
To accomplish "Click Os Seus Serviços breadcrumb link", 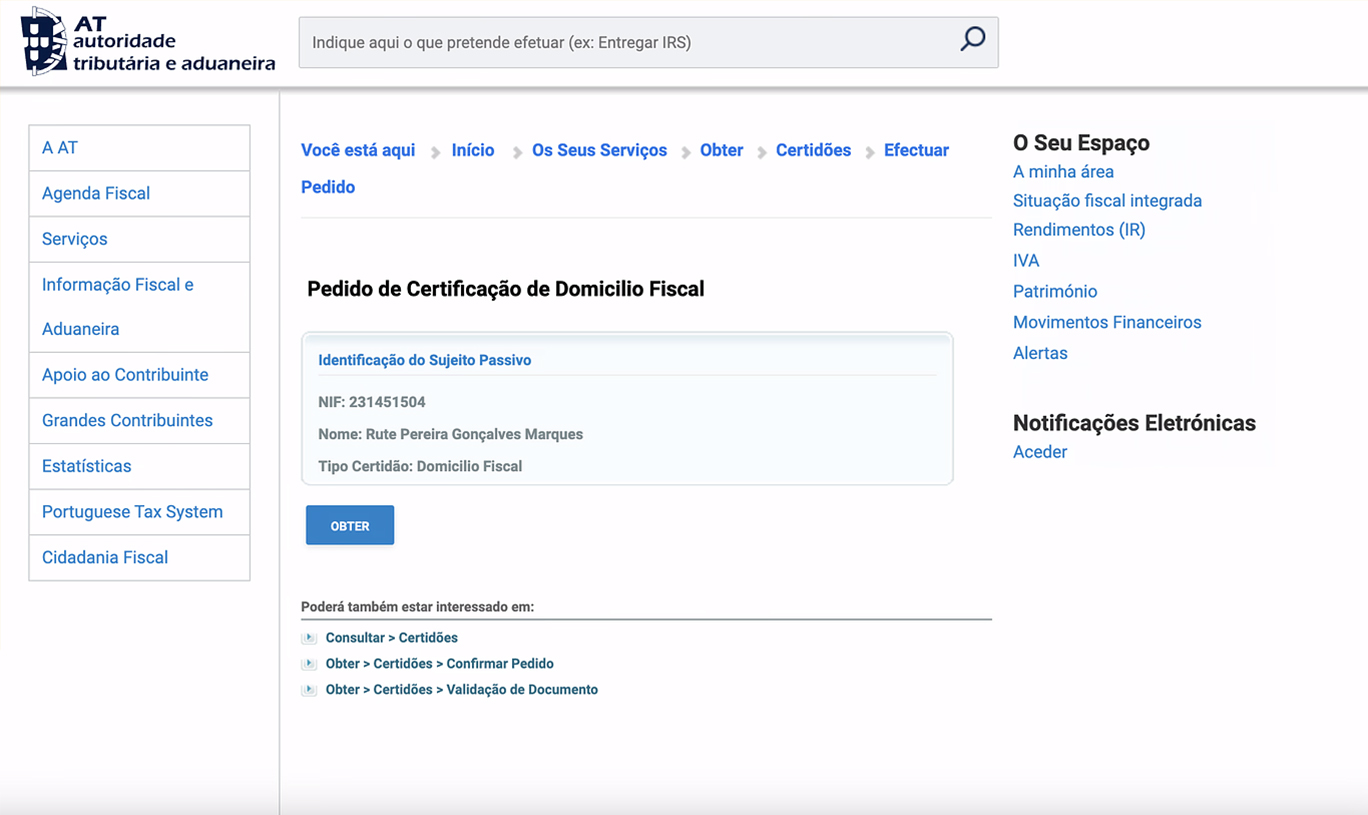I will (599, 151).
